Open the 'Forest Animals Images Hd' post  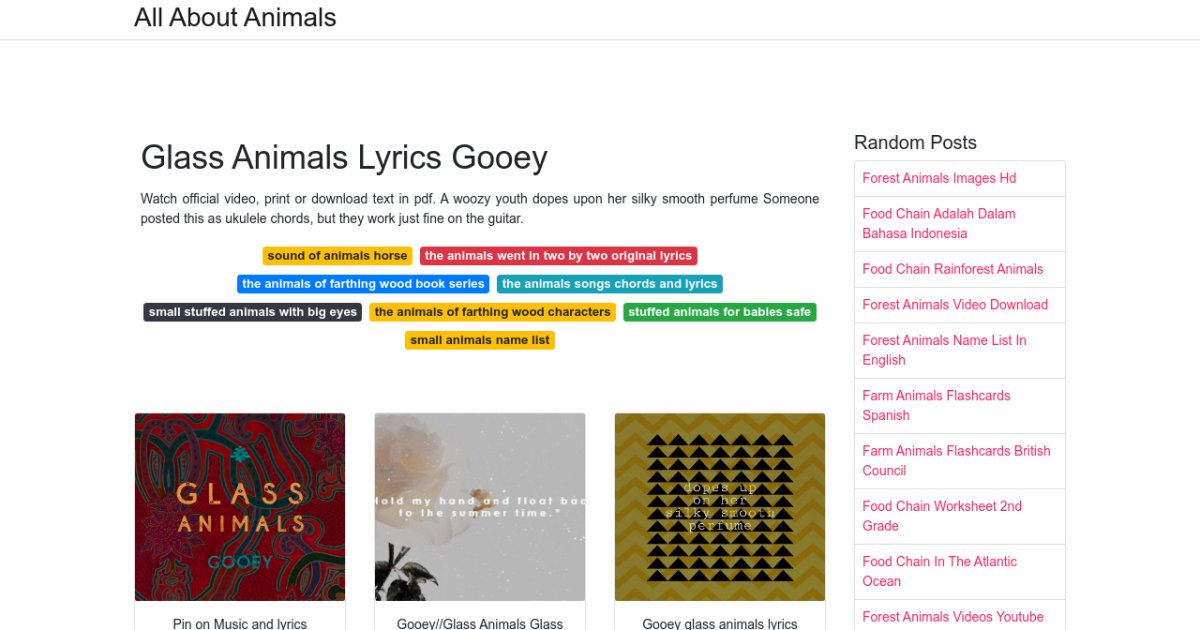pos(939,178)
